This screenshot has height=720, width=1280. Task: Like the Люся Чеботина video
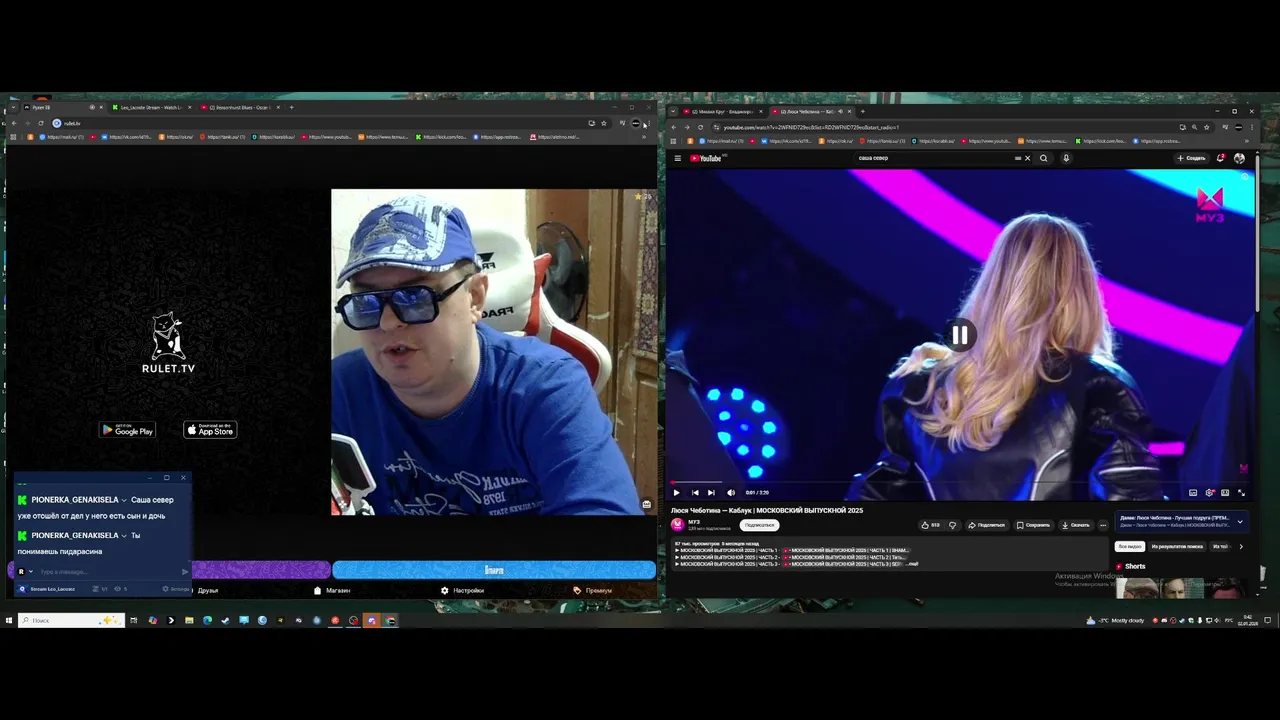click(930, 525)
